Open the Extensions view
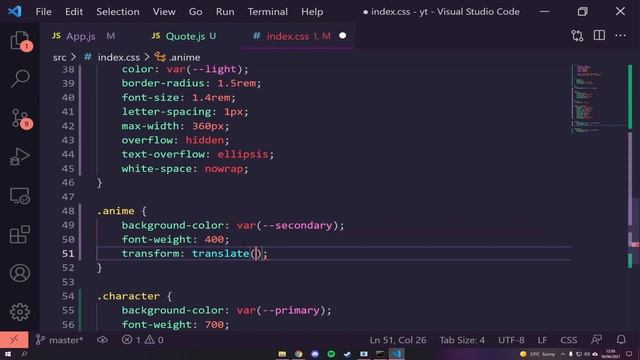 (x=20, y=234)
